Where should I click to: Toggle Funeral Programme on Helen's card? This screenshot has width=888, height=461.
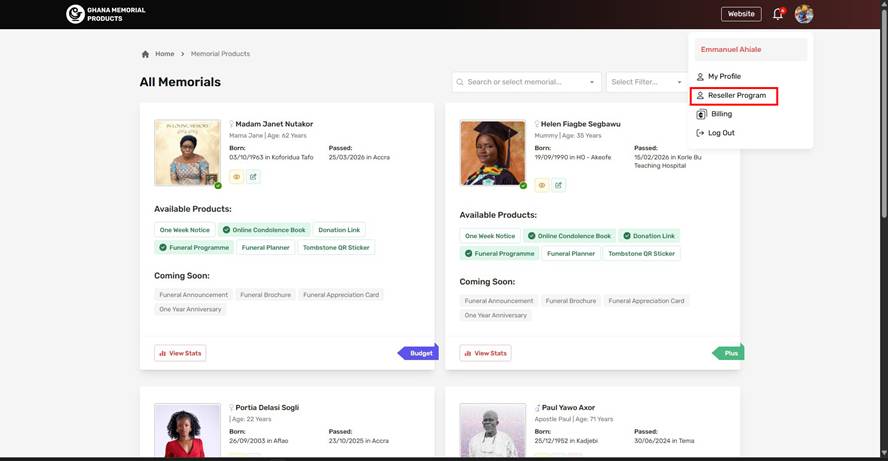click(x=499, y=254)
